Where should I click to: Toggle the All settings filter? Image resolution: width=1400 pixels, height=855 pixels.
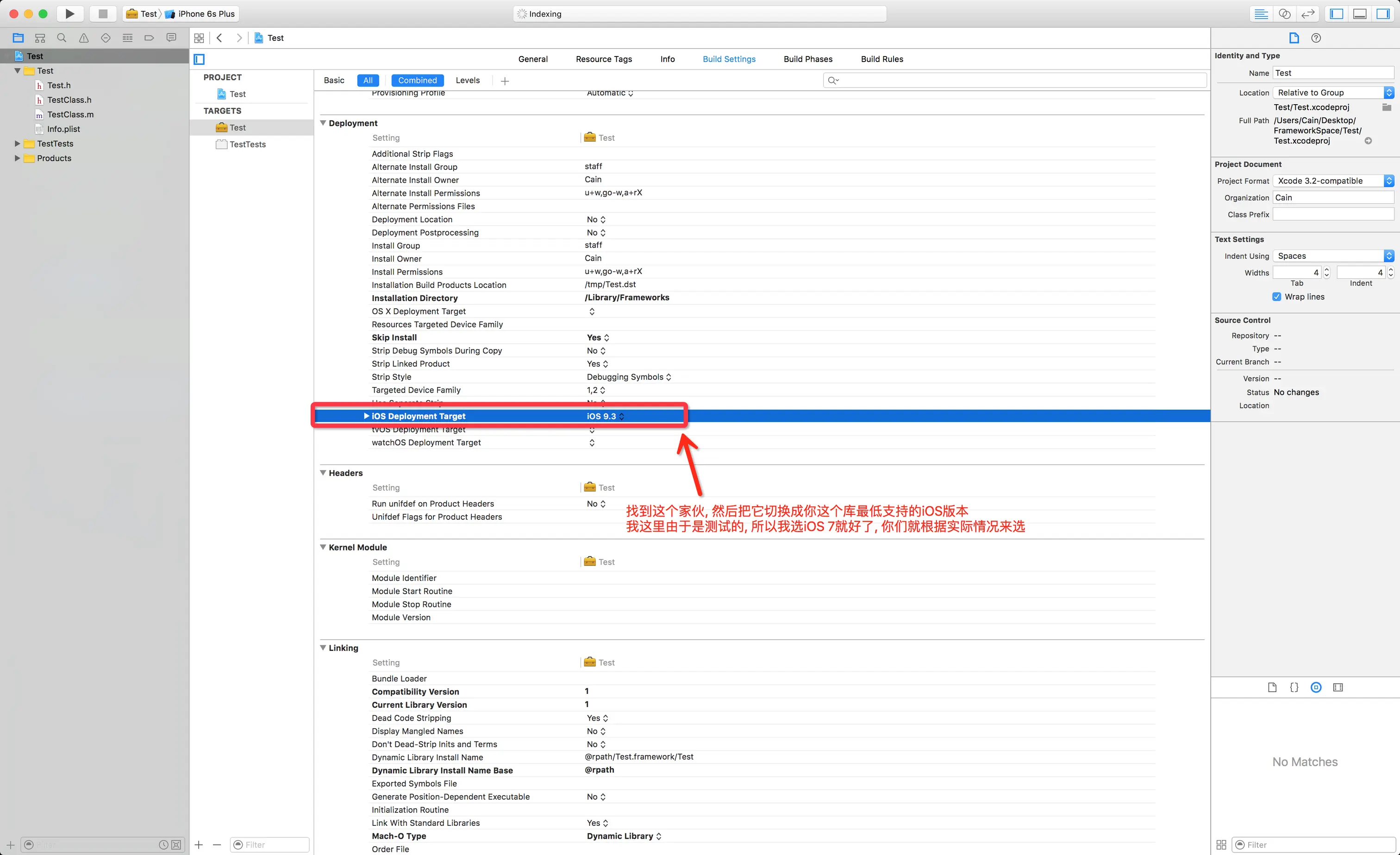368,81
